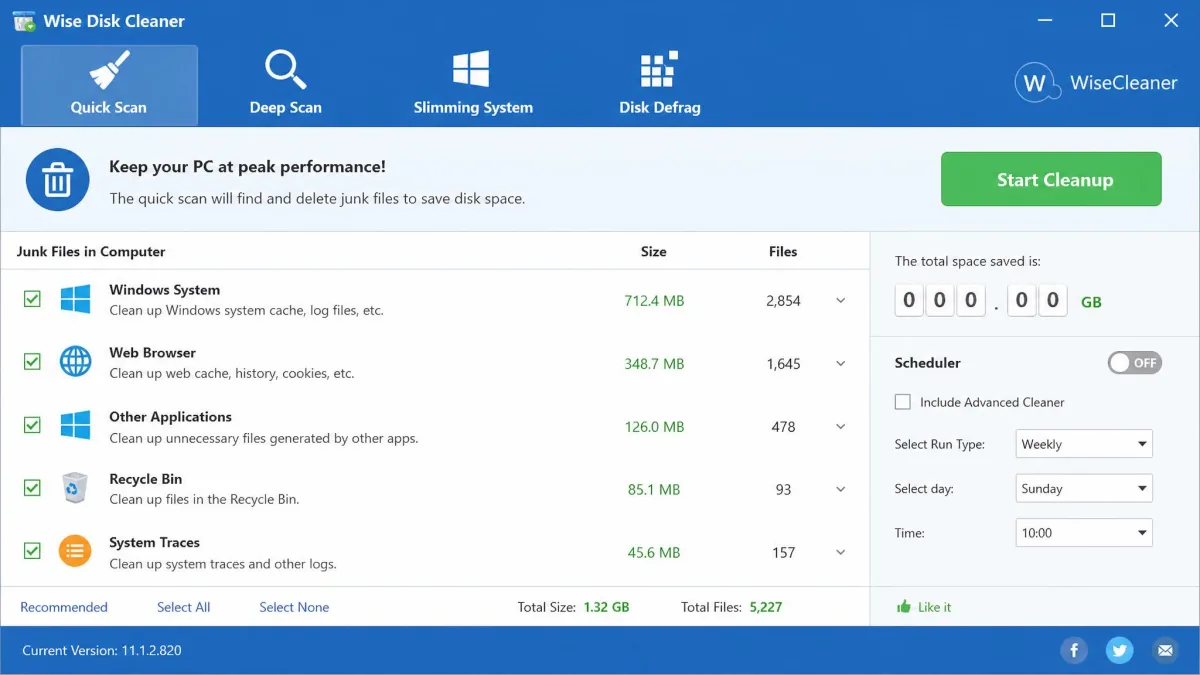Screen dimensions: 1200x675
Task: Expand the System Traces details chevron
Action: point(840,552)
